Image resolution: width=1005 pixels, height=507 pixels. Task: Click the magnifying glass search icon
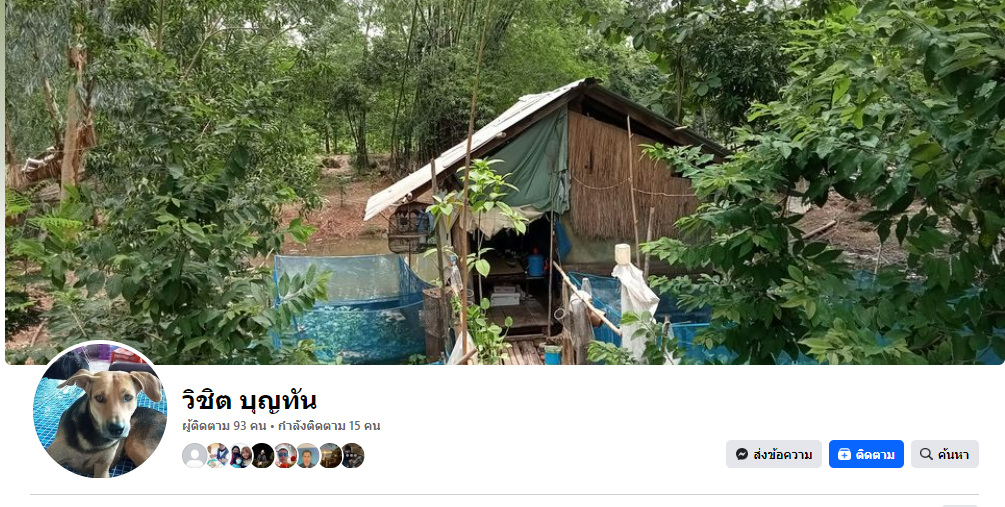click(x=926, y=454)
